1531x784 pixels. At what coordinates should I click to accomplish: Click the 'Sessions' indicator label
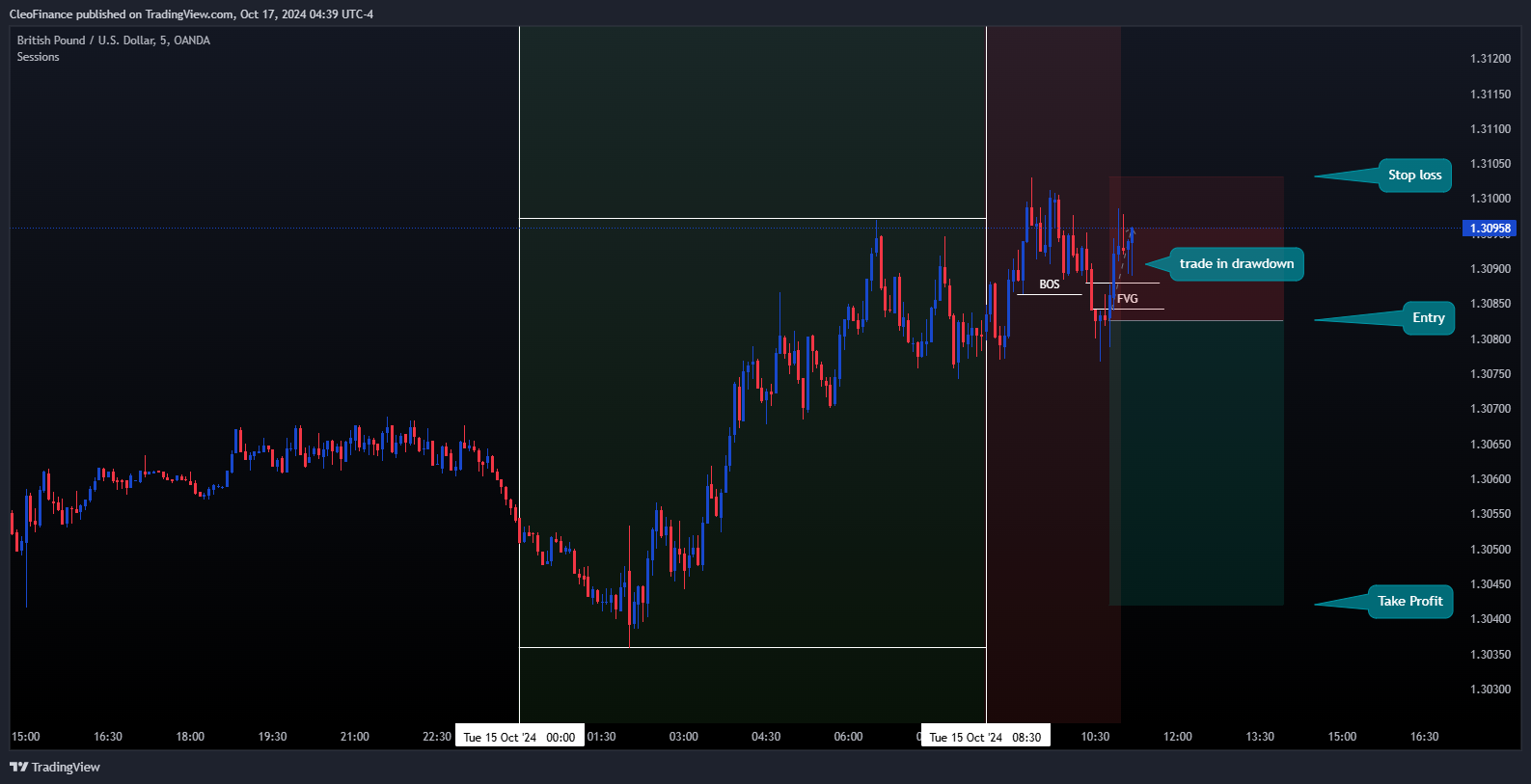38,57
